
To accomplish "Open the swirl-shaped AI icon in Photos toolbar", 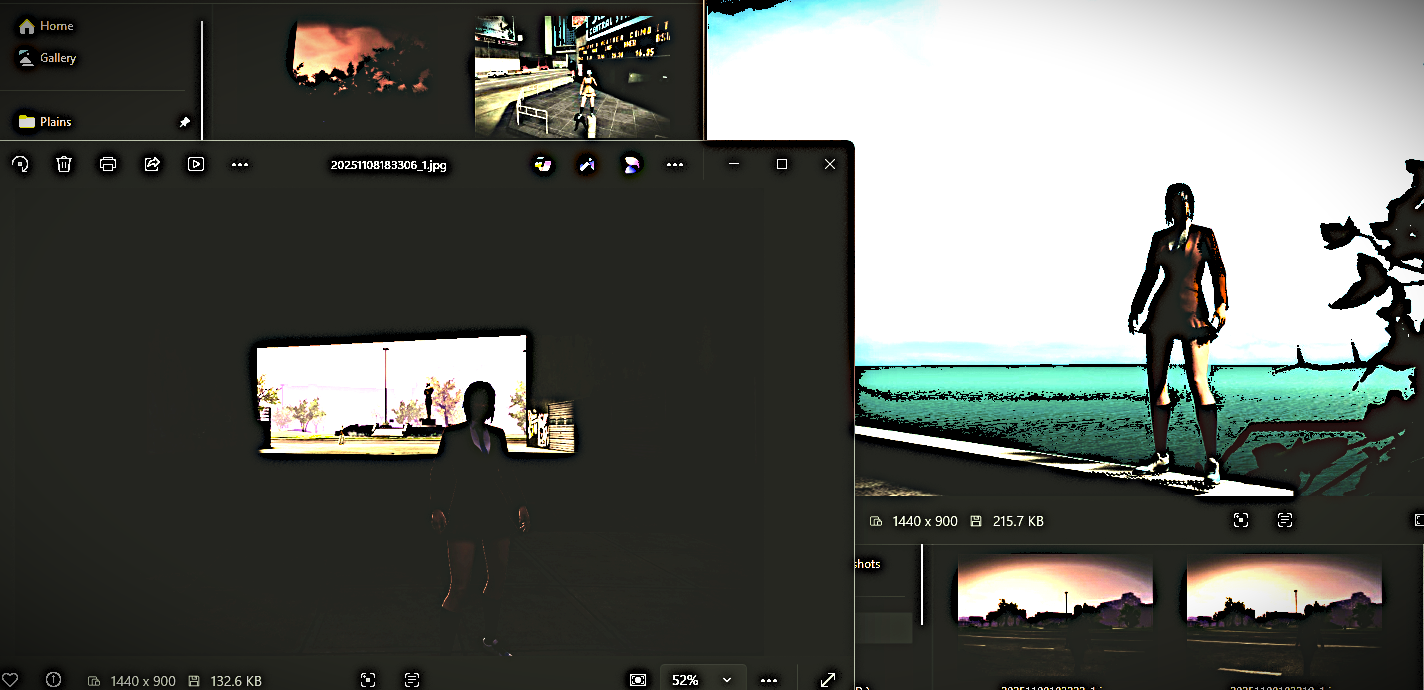I will (x=631, y=164).
